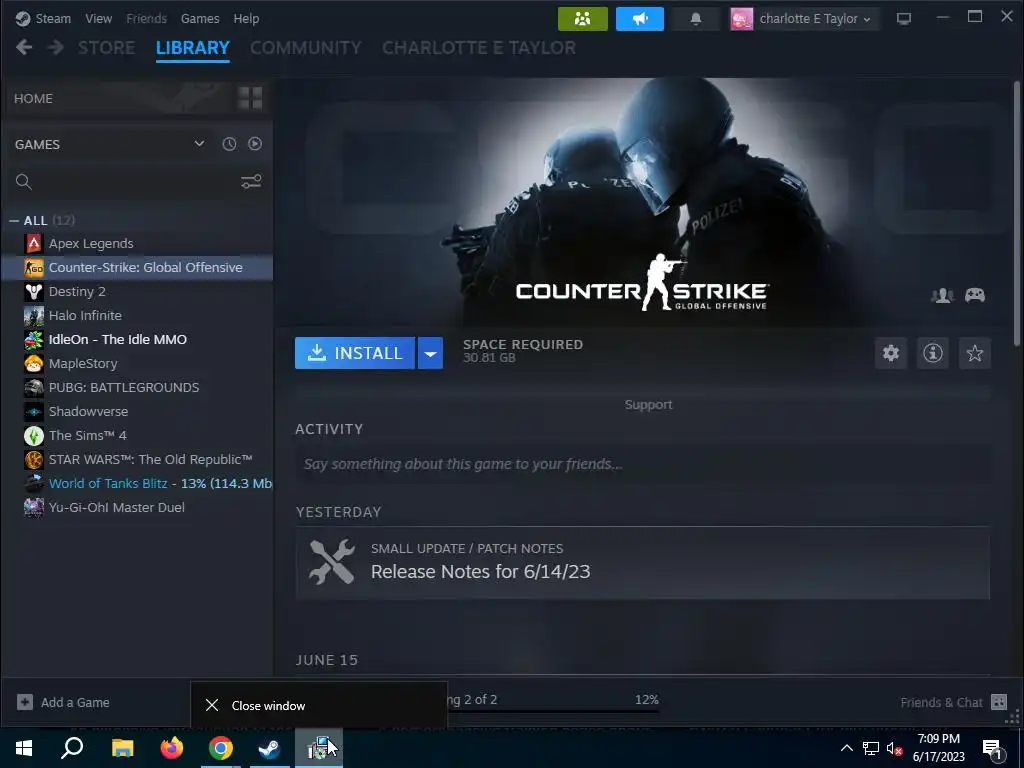Click the forward navigation arrow
Image resolution: width=1024 pixels, height=768 pixels.
[56, 47]
